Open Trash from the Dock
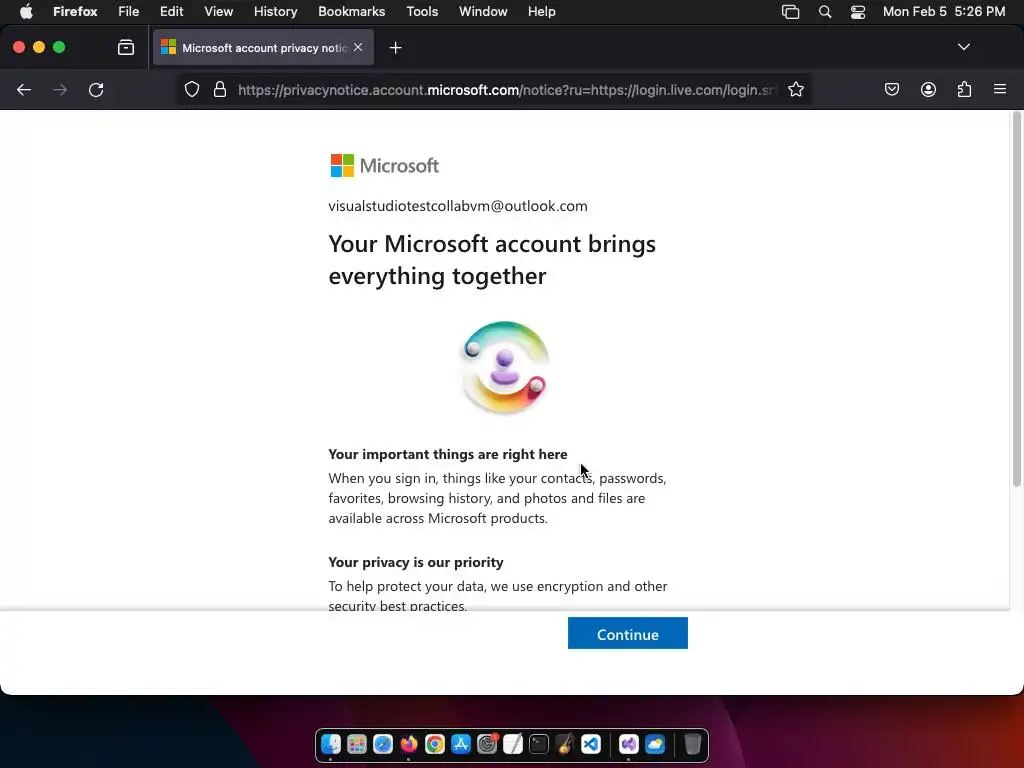This screenshot has width=1024, height=768. pos(692,744)
